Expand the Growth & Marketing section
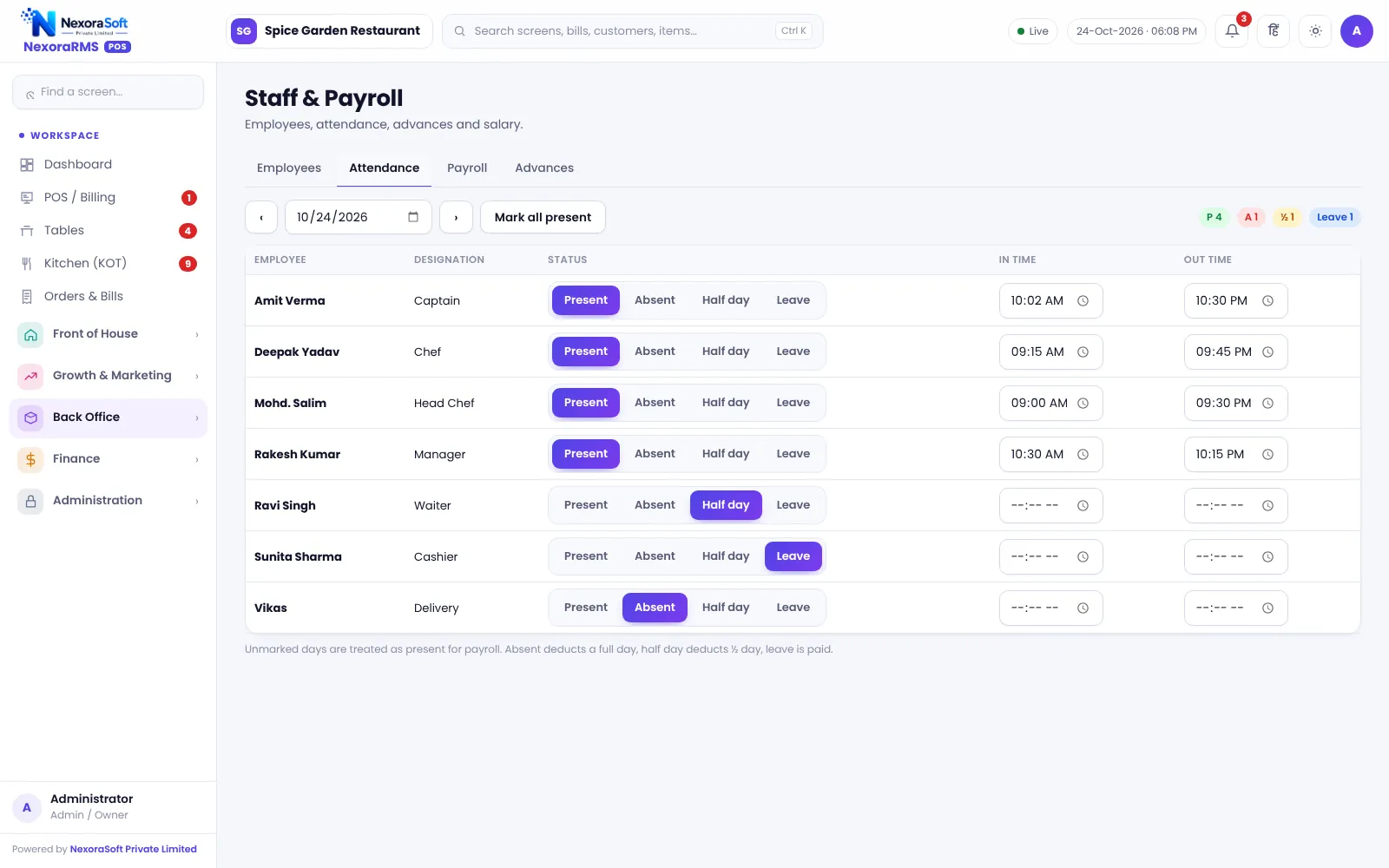1389x868 pixels. coord(109,376)
